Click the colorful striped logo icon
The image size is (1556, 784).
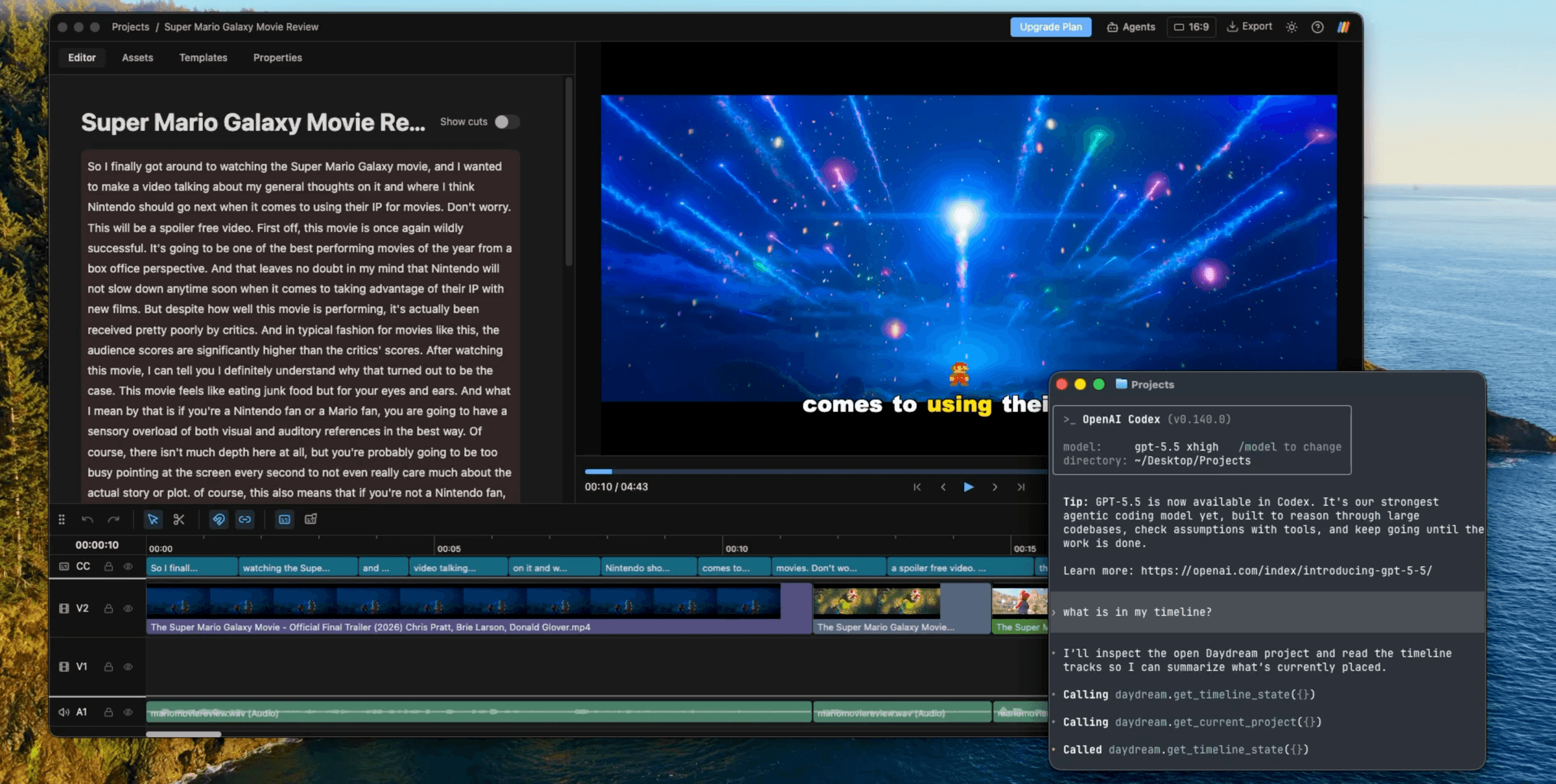(1344, 27)
